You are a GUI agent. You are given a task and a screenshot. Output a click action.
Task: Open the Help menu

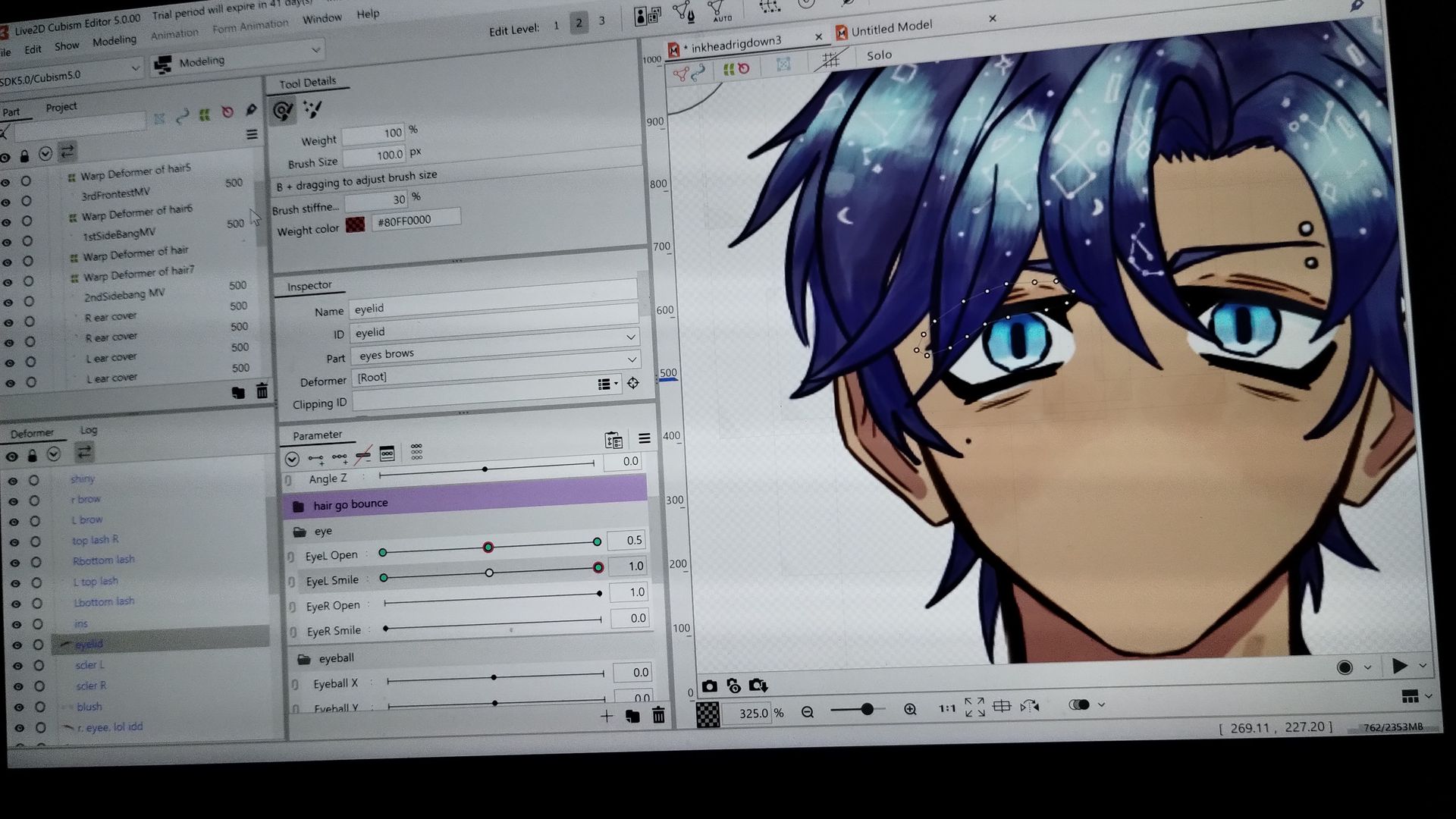[x=368, y=14]
